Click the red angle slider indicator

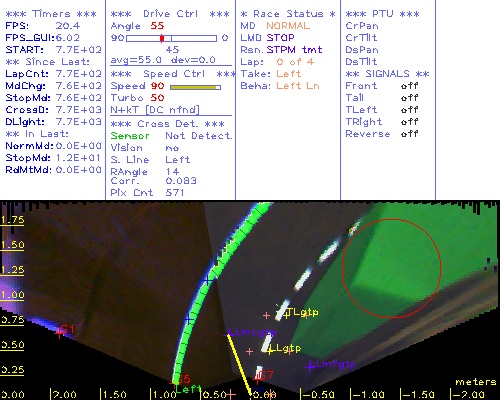[x=162, y=38]
